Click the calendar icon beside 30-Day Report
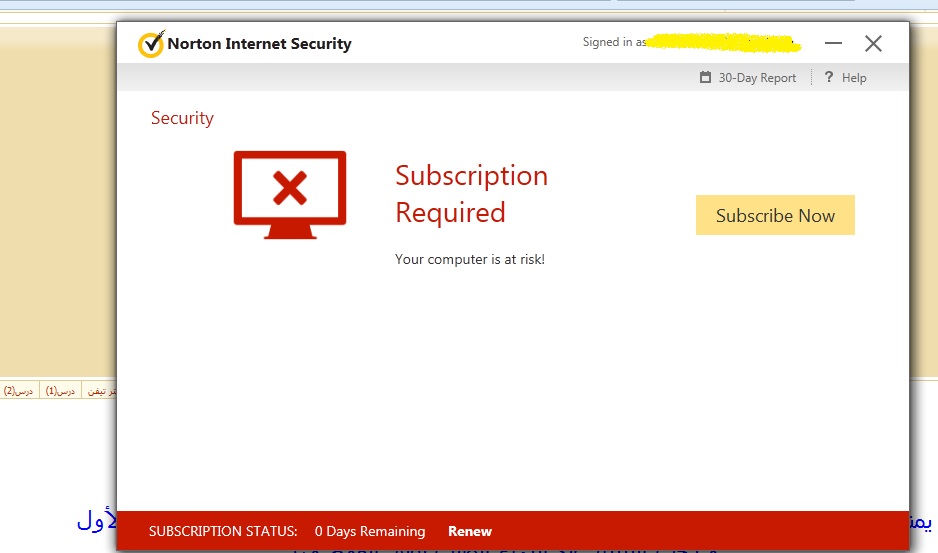The height and width of the screenshot is (553, 938). coord(705,77)
